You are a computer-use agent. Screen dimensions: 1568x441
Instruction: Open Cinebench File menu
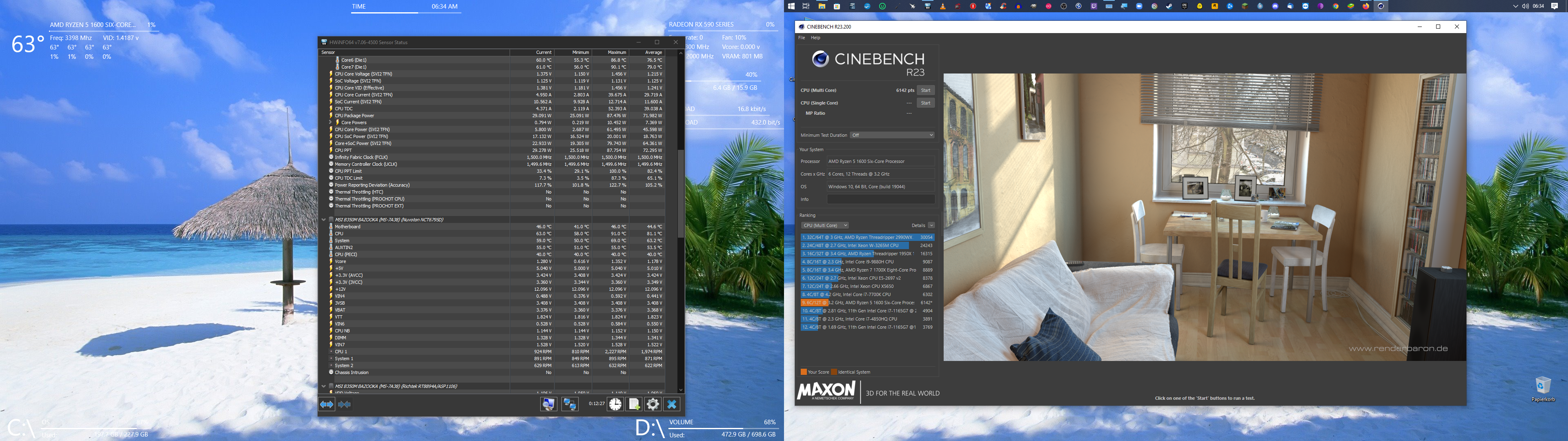802,38
